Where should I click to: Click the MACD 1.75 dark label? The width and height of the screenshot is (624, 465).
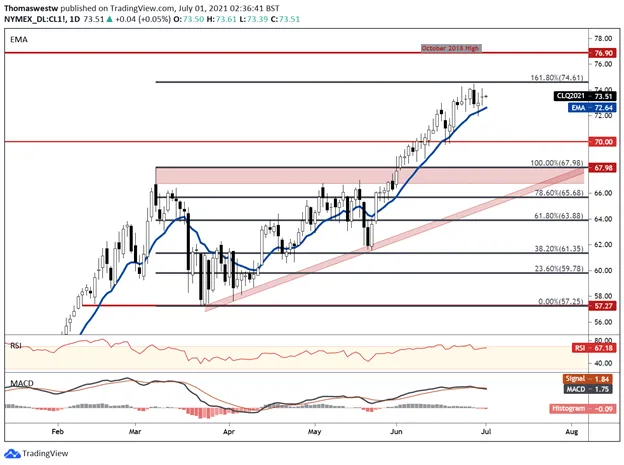(x=587, y=389)
